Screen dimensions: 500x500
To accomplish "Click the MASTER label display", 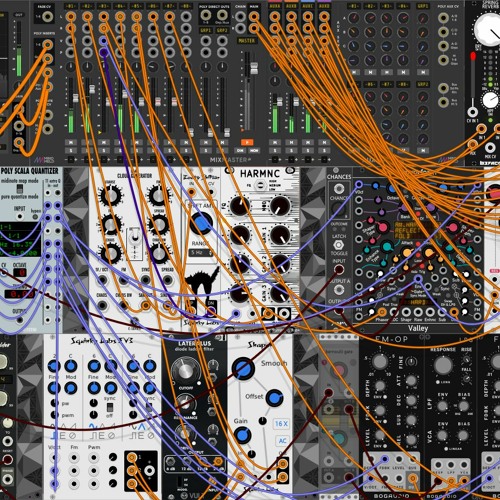I will click(x=247, y=41).
